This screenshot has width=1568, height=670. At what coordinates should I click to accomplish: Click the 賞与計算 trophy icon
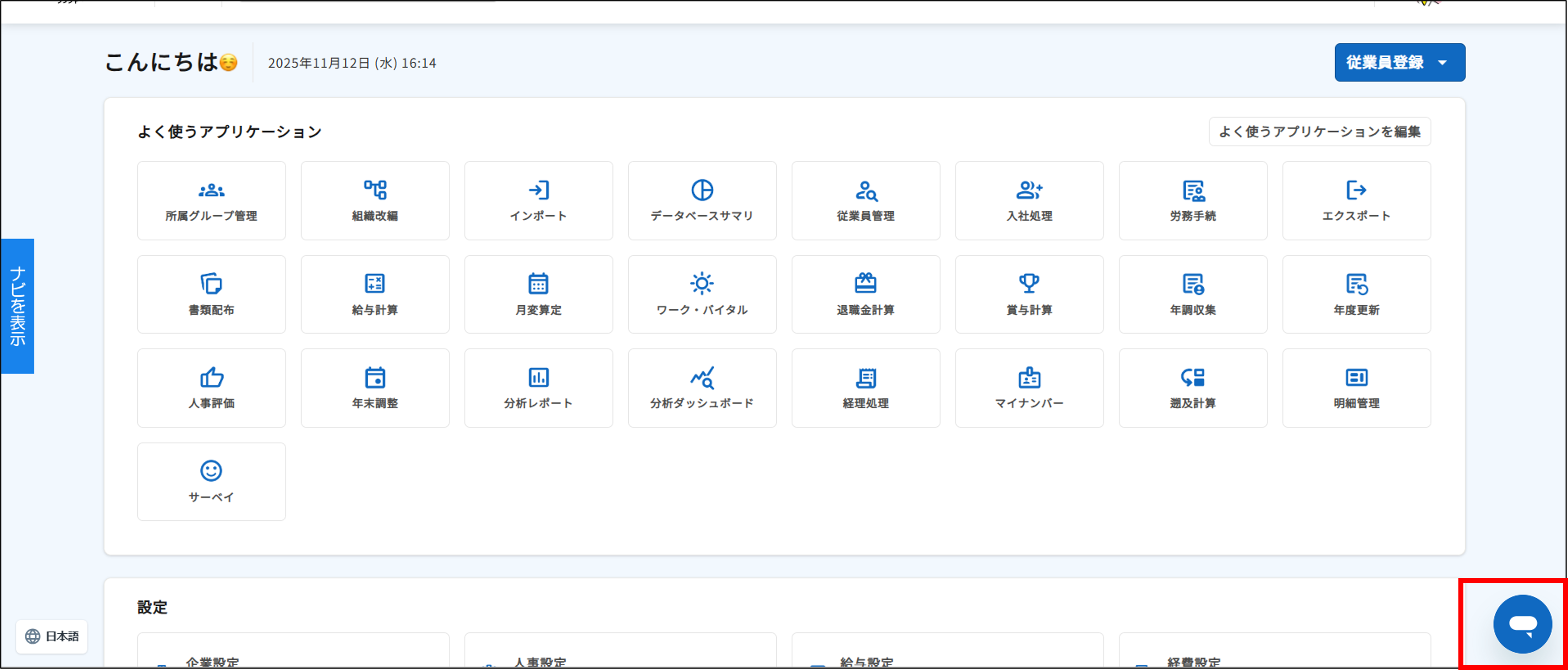[x=1029, y=294]
